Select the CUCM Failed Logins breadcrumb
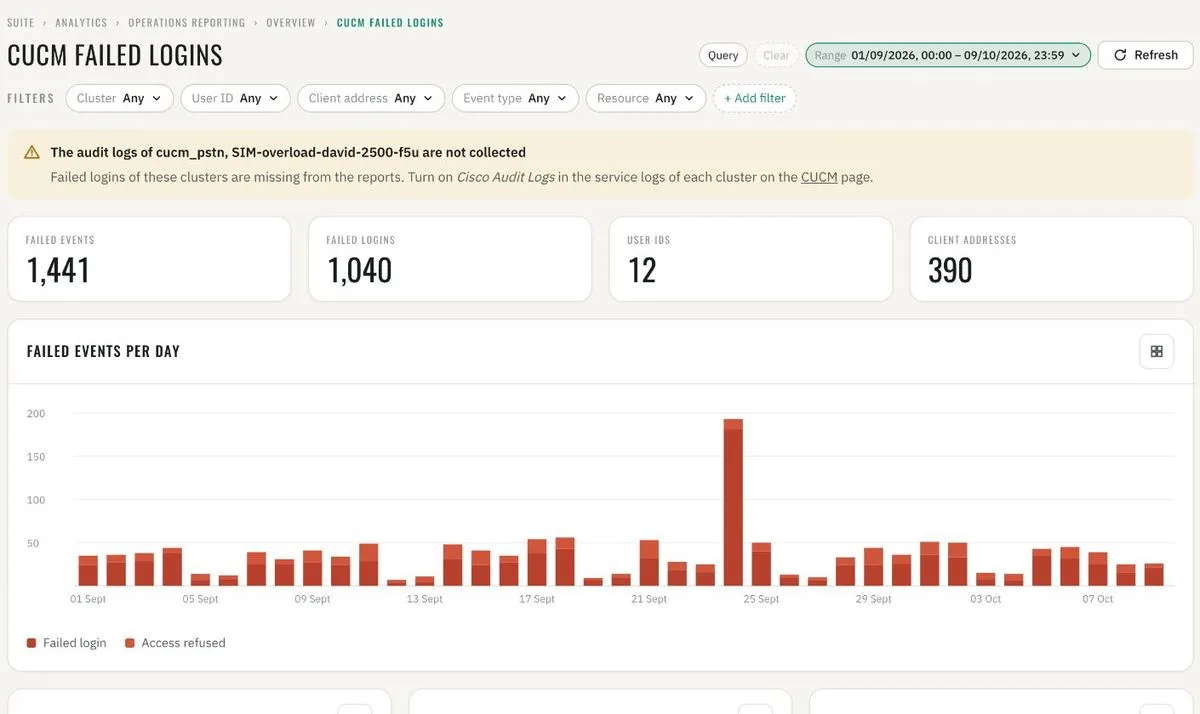Viewport: 1200px width, 714px height. coord(390,22)
